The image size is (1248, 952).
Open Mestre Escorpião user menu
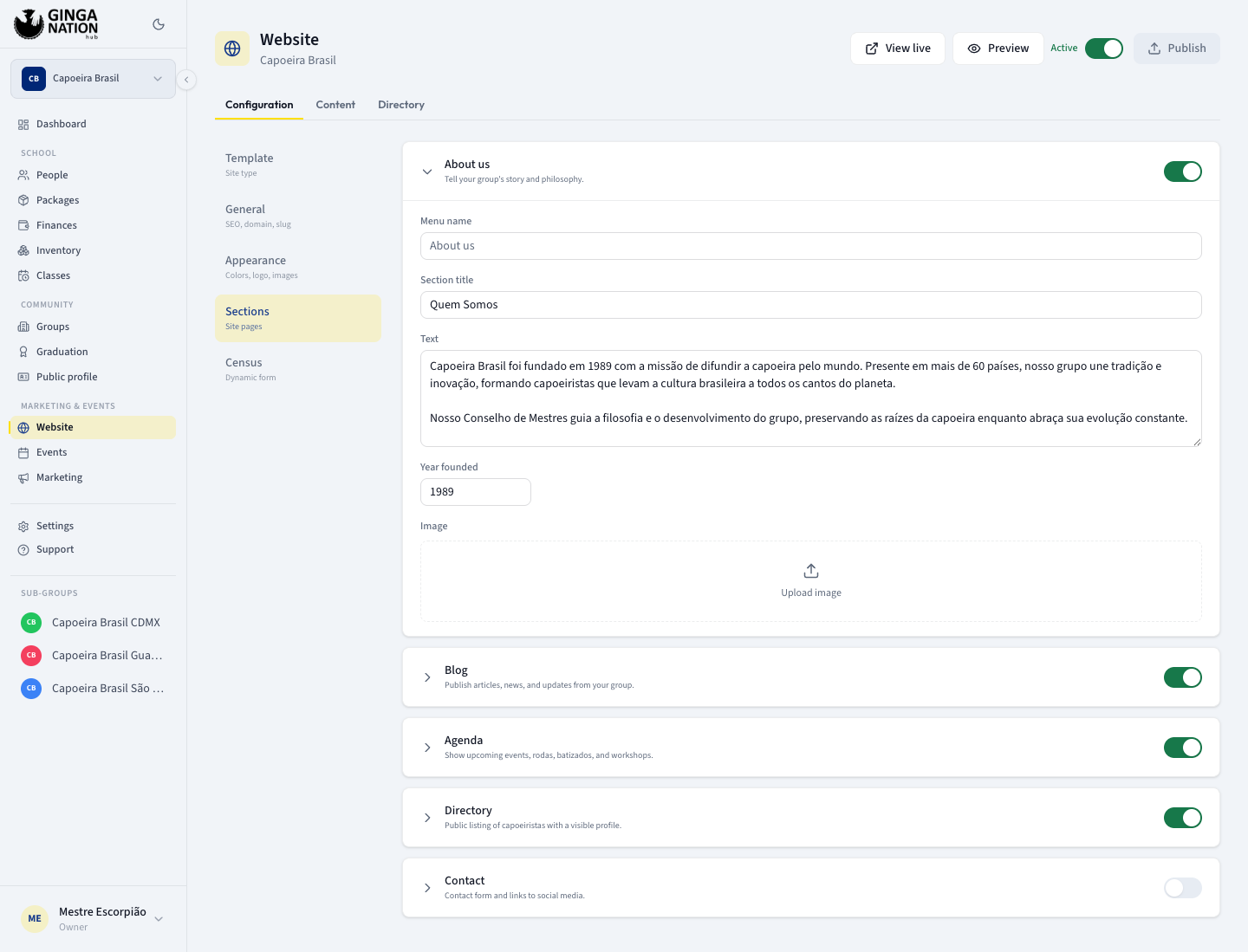point(93,919)
